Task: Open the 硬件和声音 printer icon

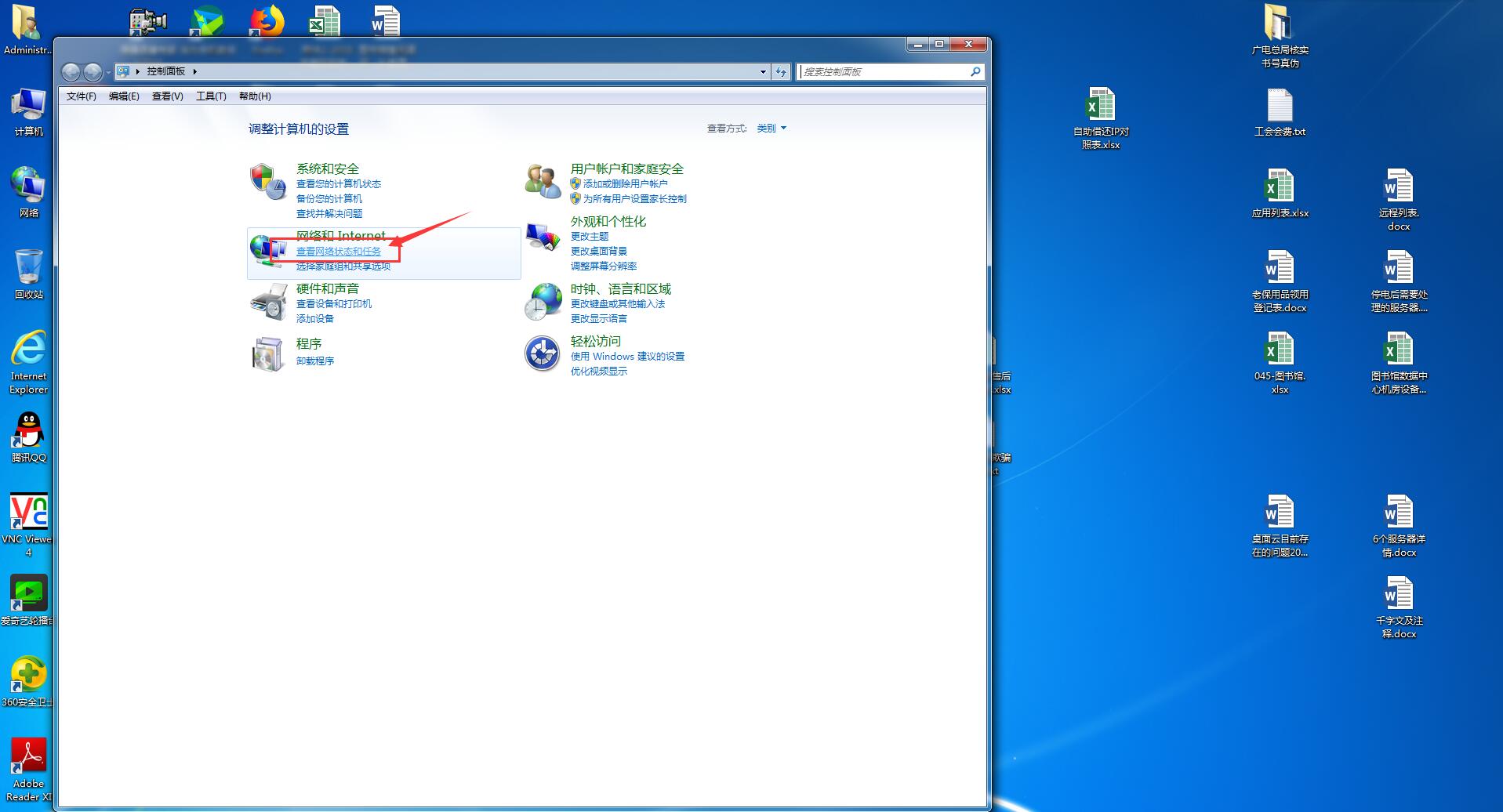Action: point(268,302)
